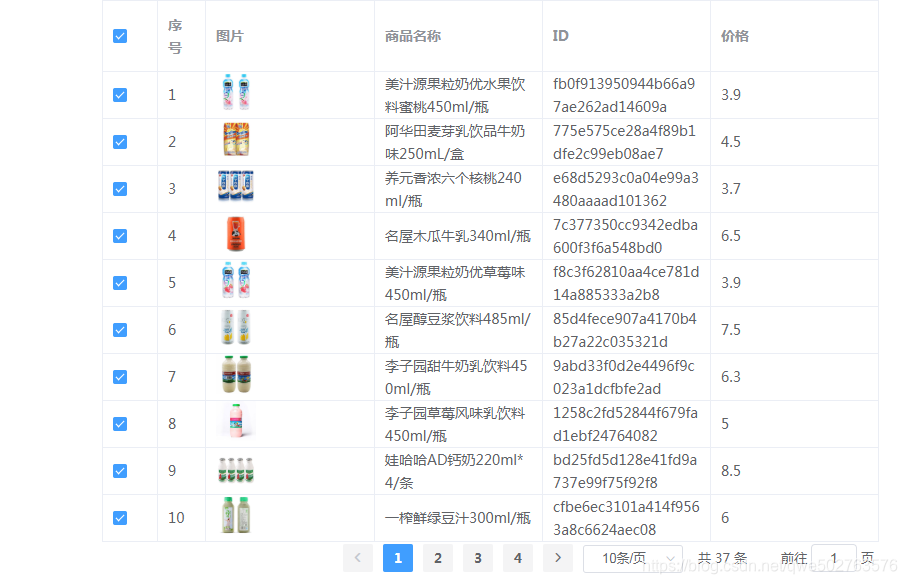Go to next page arrow

(558, 558)
